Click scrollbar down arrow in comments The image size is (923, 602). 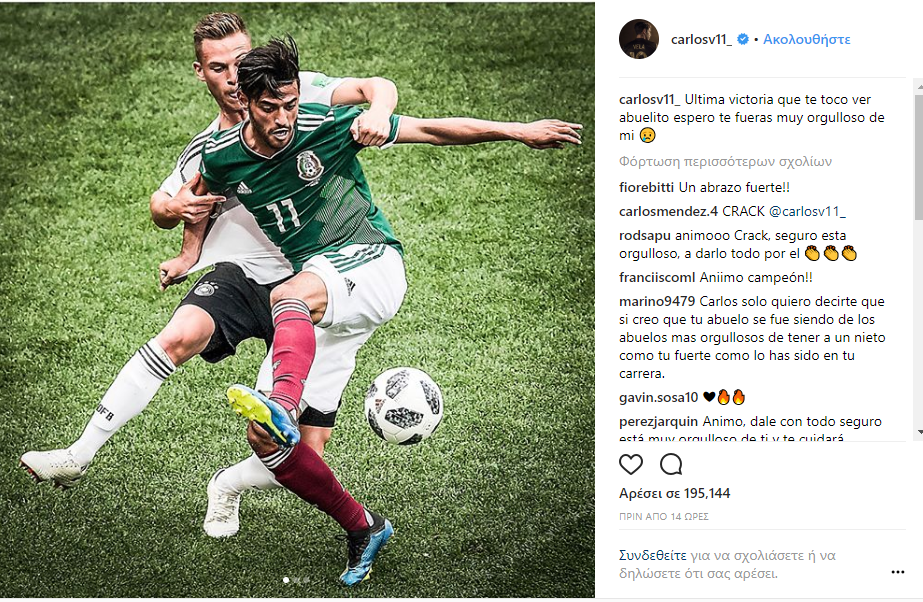click(919, 433)
